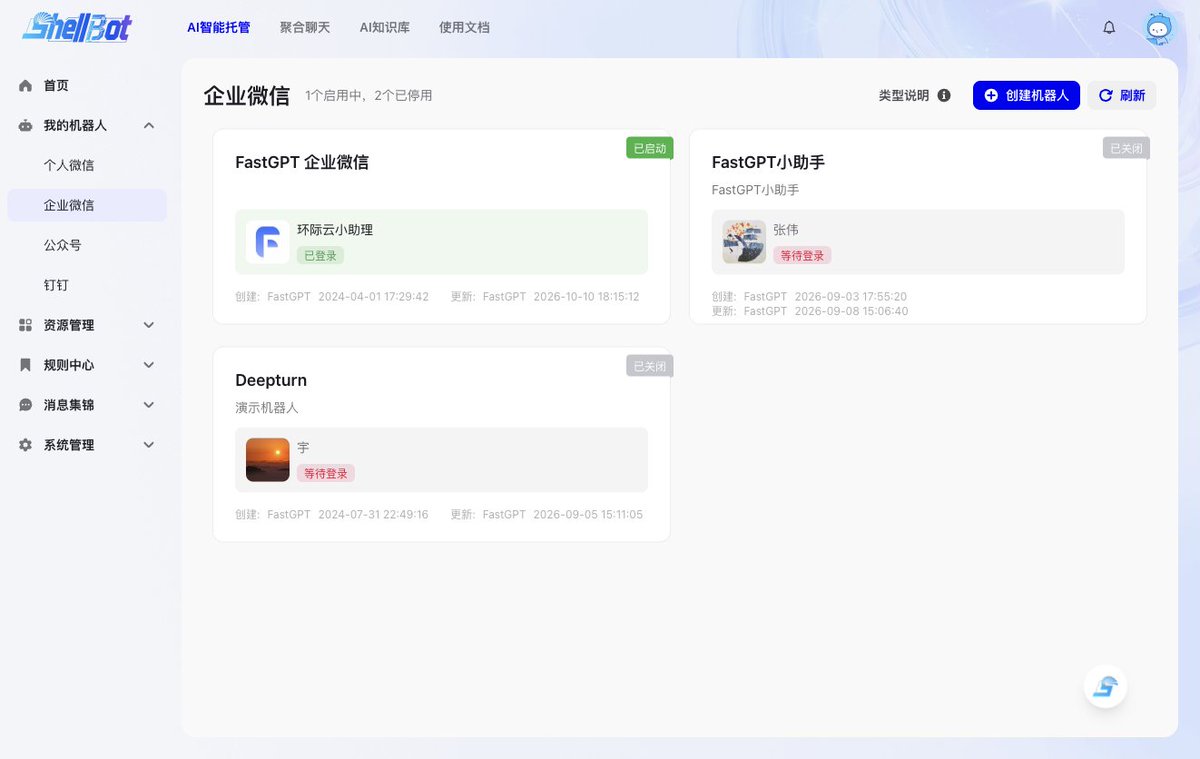This screenshot has height=759, width=1200.
Task: Open the notification bell
Action: (1109, 28)
